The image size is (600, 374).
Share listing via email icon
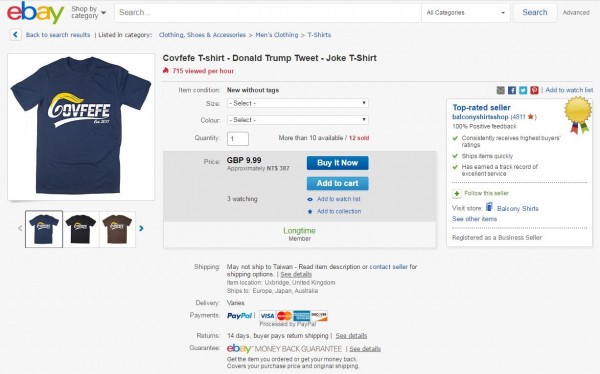coord(501,90)
